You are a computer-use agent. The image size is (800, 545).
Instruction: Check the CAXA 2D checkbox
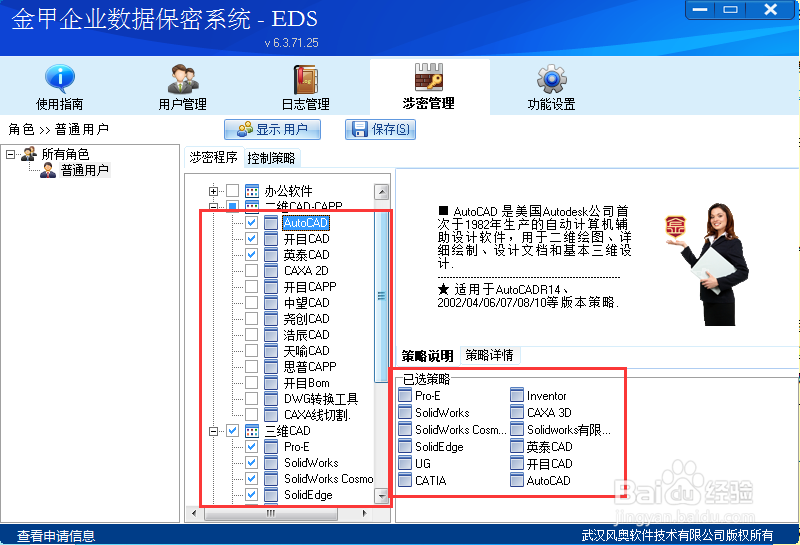252,270
